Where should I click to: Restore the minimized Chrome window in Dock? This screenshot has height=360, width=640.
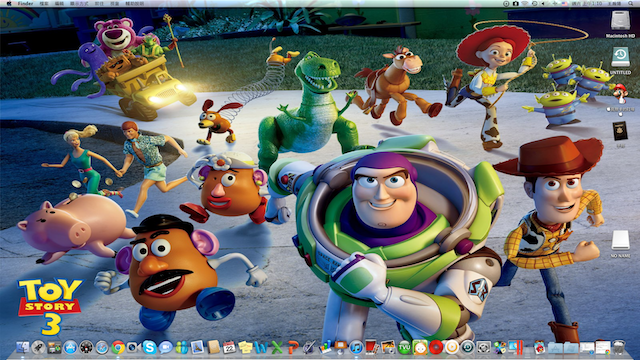click(x=603, y=347)
